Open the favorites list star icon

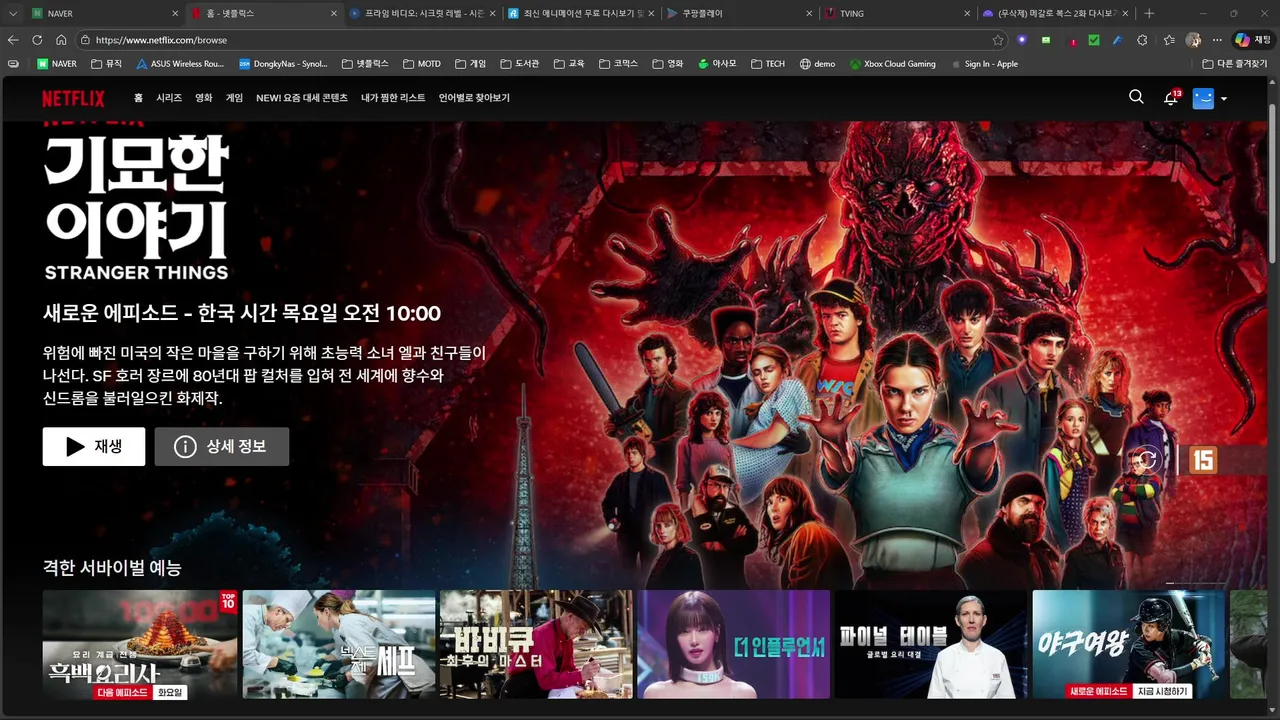tap(1169, 40)
